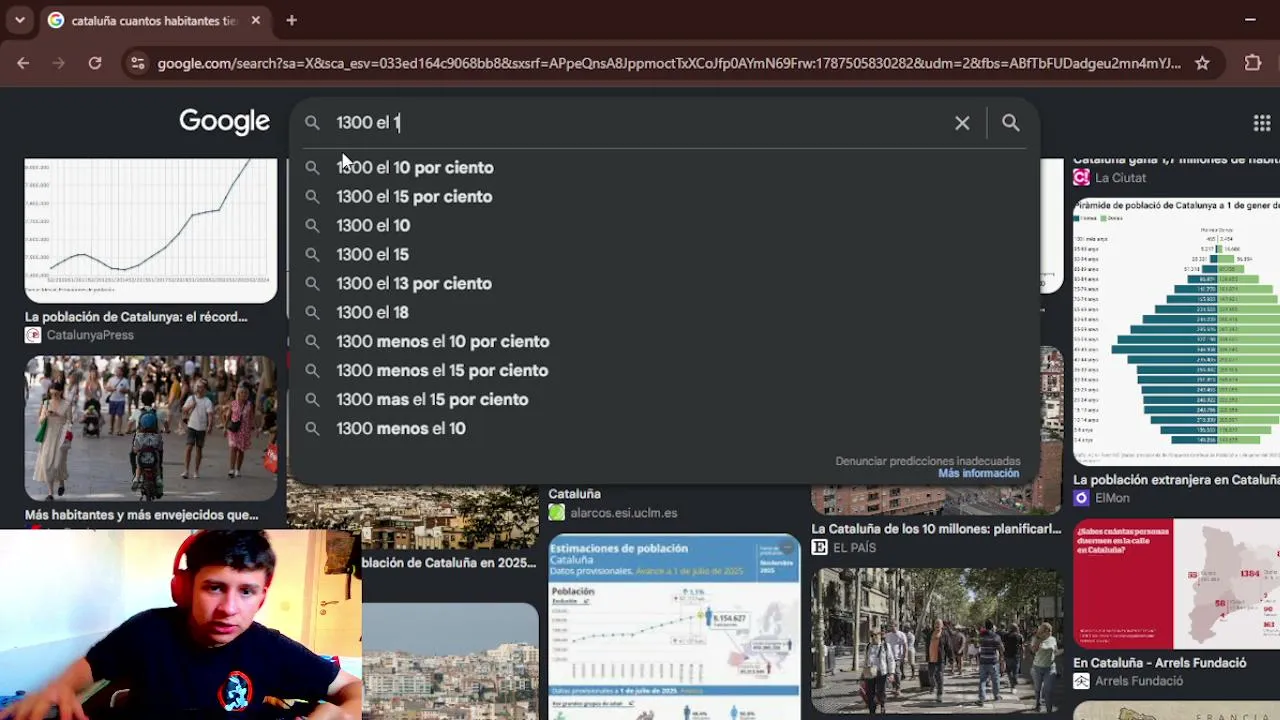
Task: Open 'La Cataluña de los 10 millones' result
Action: click(936, 530)
